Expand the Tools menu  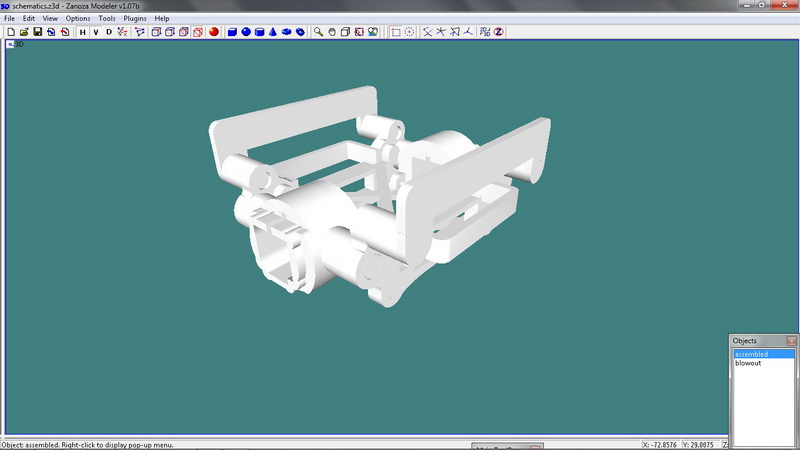coord(107,19)
